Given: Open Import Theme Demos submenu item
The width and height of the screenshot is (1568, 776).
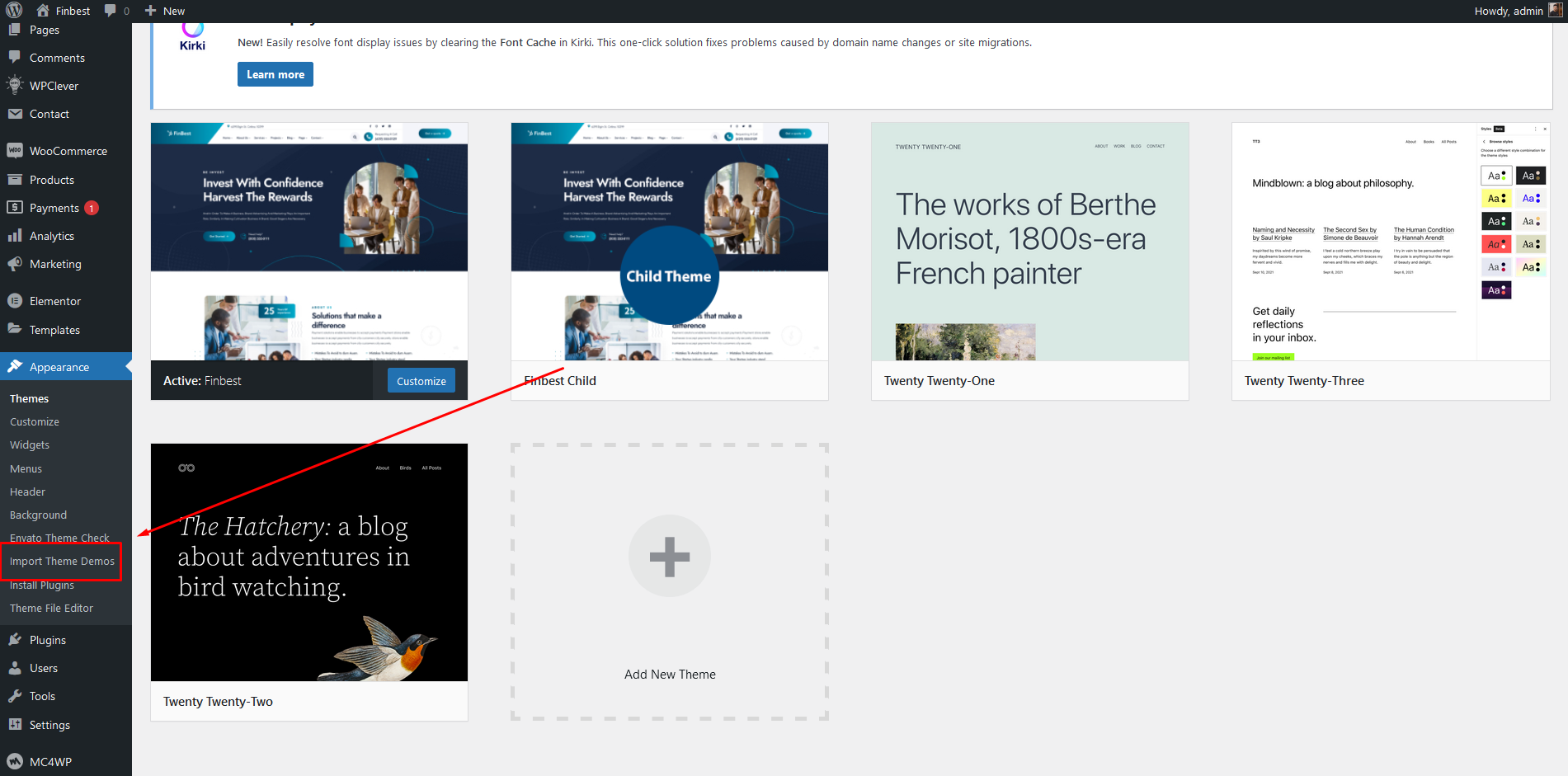Looking at the screenshot, I should [x=62, y=562].
